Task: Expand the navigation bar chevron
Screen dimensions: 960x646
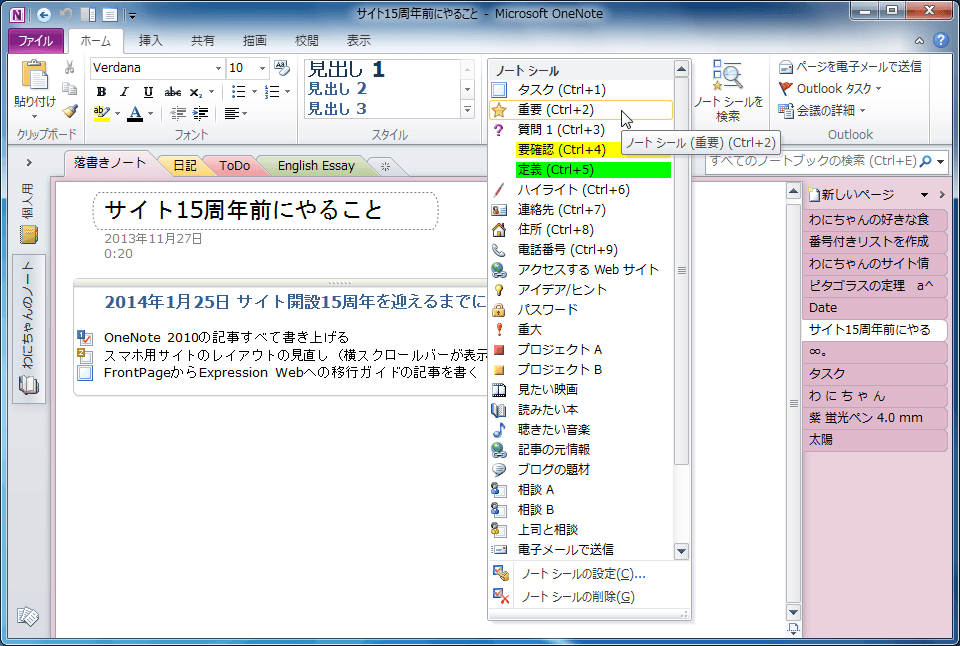Action: [29, 163]
